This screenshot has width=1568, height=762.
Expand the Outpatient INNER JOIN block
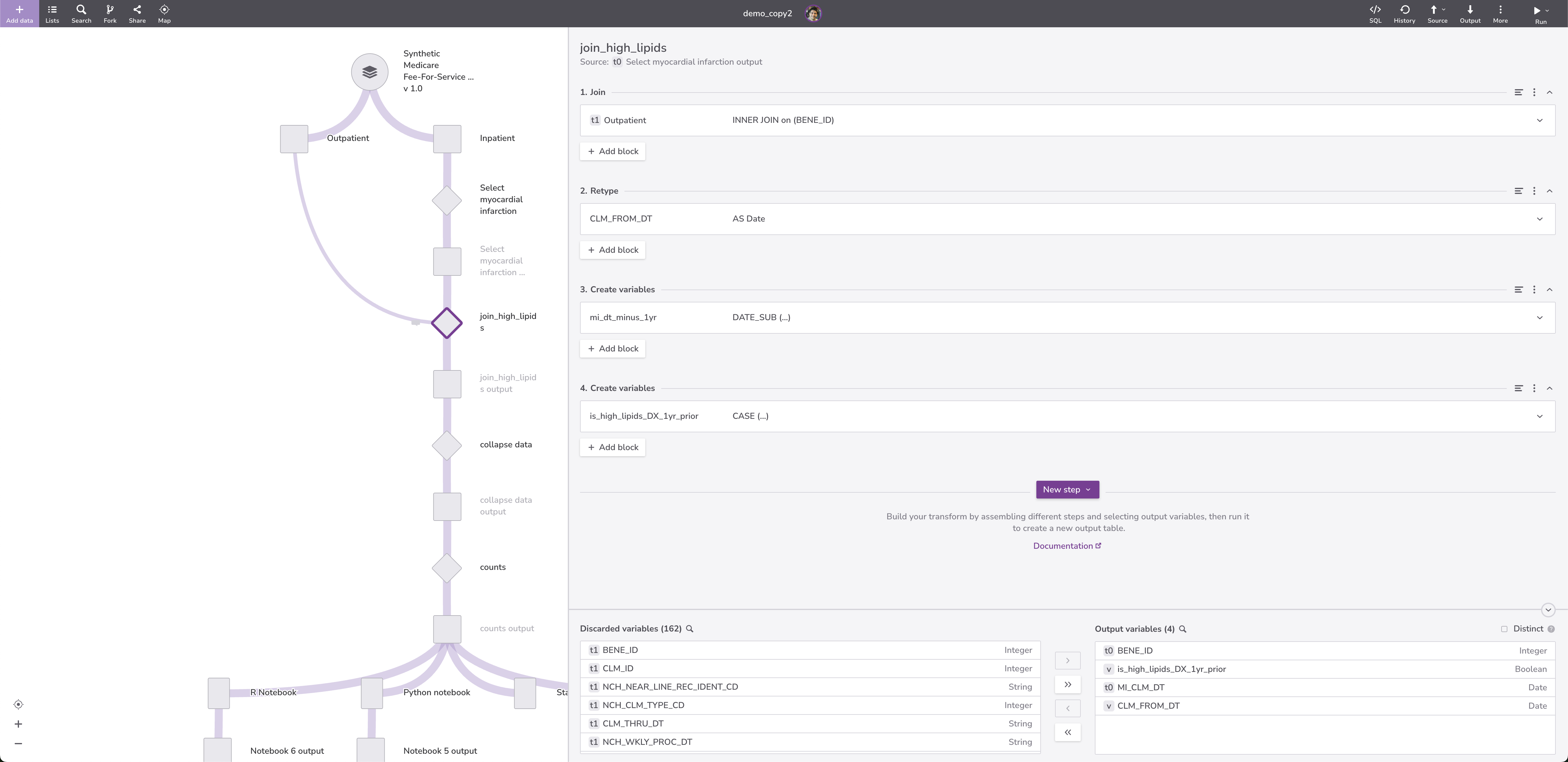pos(1540,121)
